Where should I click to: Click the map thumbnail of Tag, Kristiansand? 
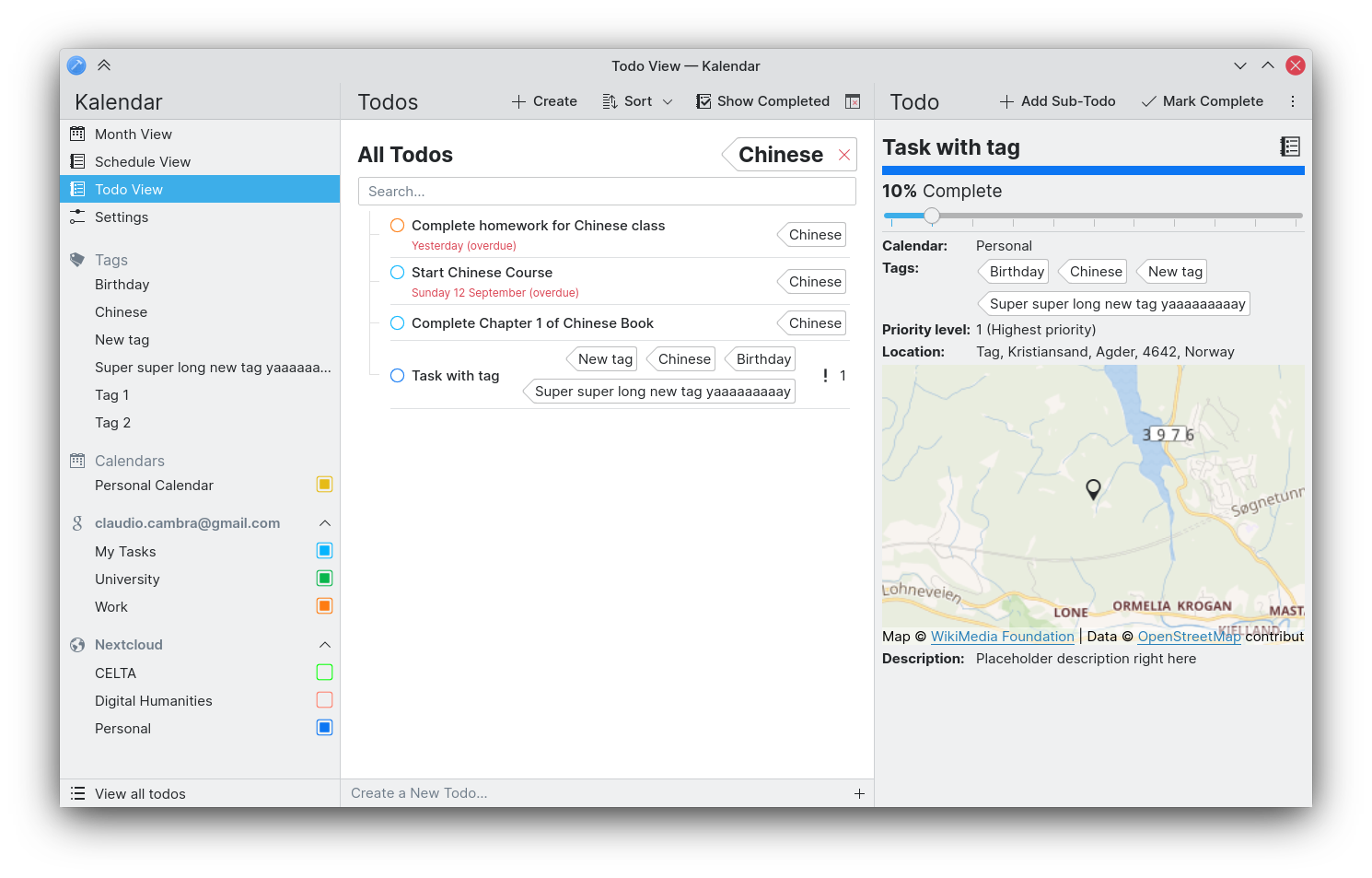click(1093, 497)
